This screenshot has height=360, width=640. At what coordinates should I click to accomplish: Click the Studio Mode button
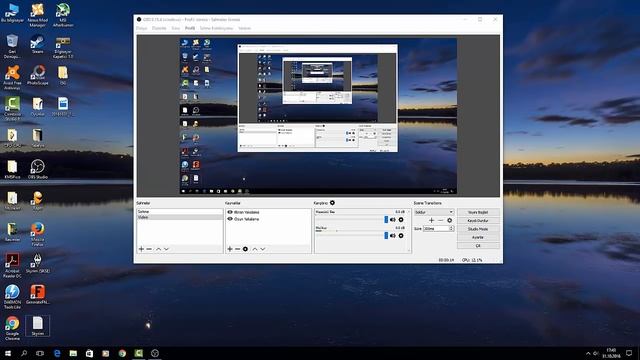pos(478,229)
